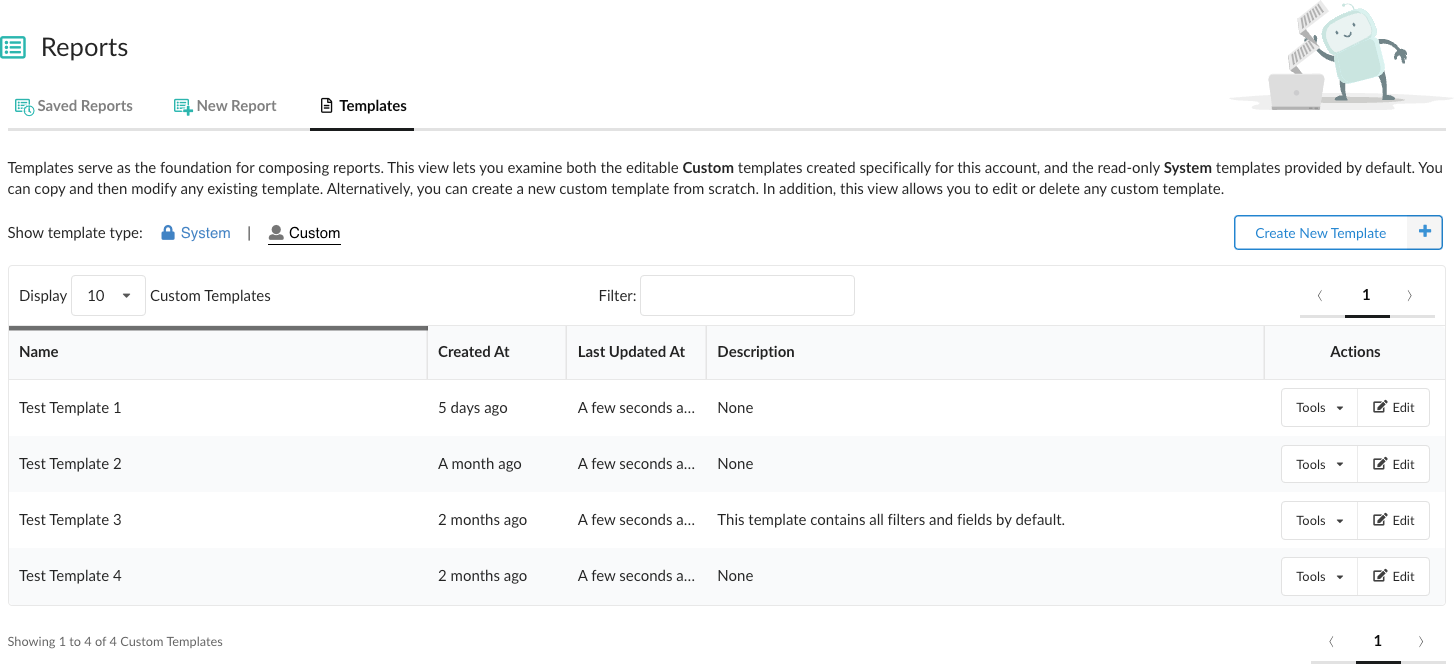The width and height of the screenshot is (1454, 664).
Task: Go to previous page using top arrow
Action: pyautogui.click(x=1320, y=295)
